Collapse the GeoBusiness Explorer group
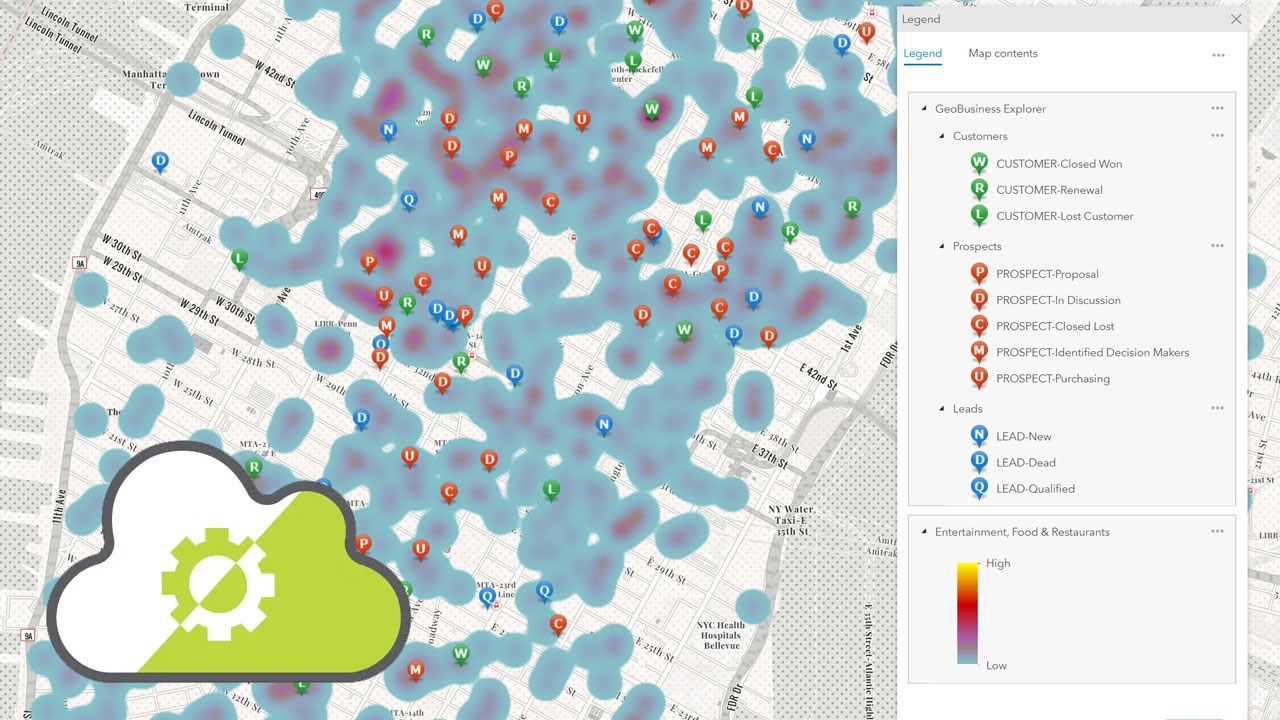 (x=924, y=108)
